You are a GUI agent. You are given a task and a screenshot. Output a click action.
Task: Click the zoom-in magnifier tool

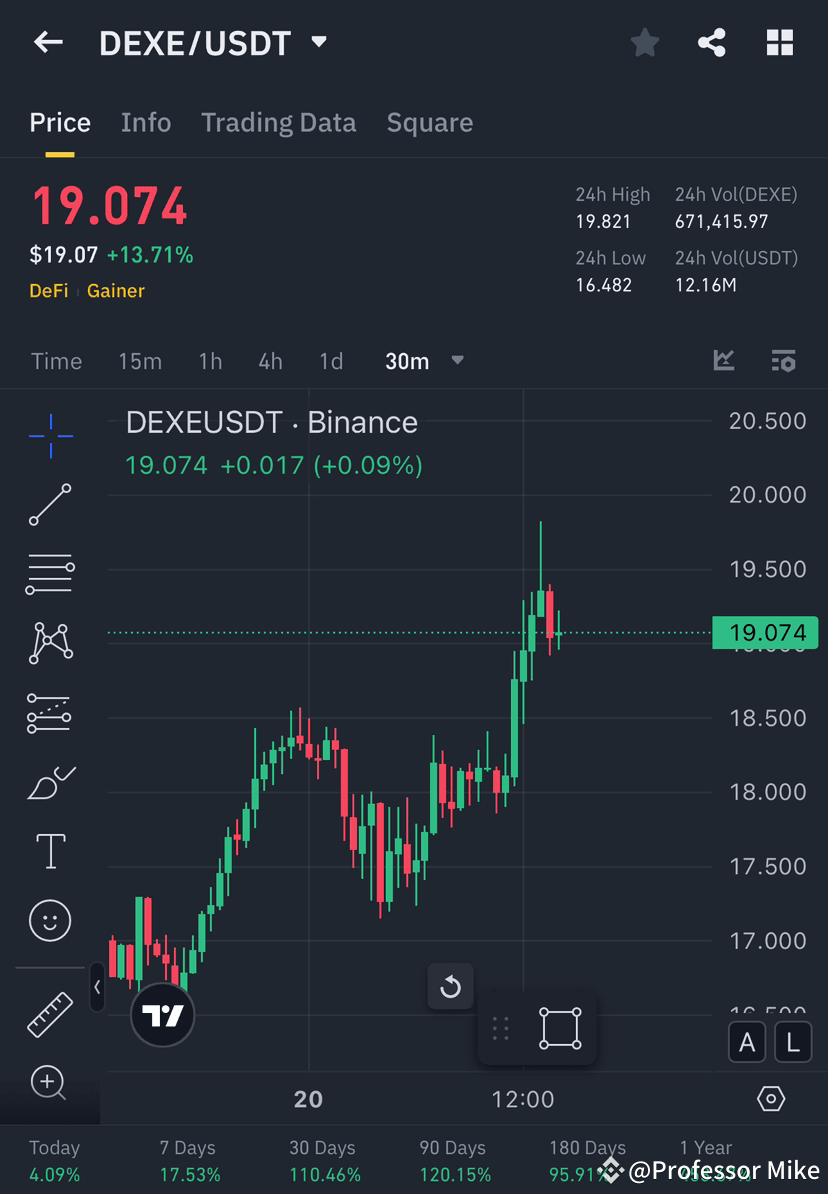[x=50, y=1083]
